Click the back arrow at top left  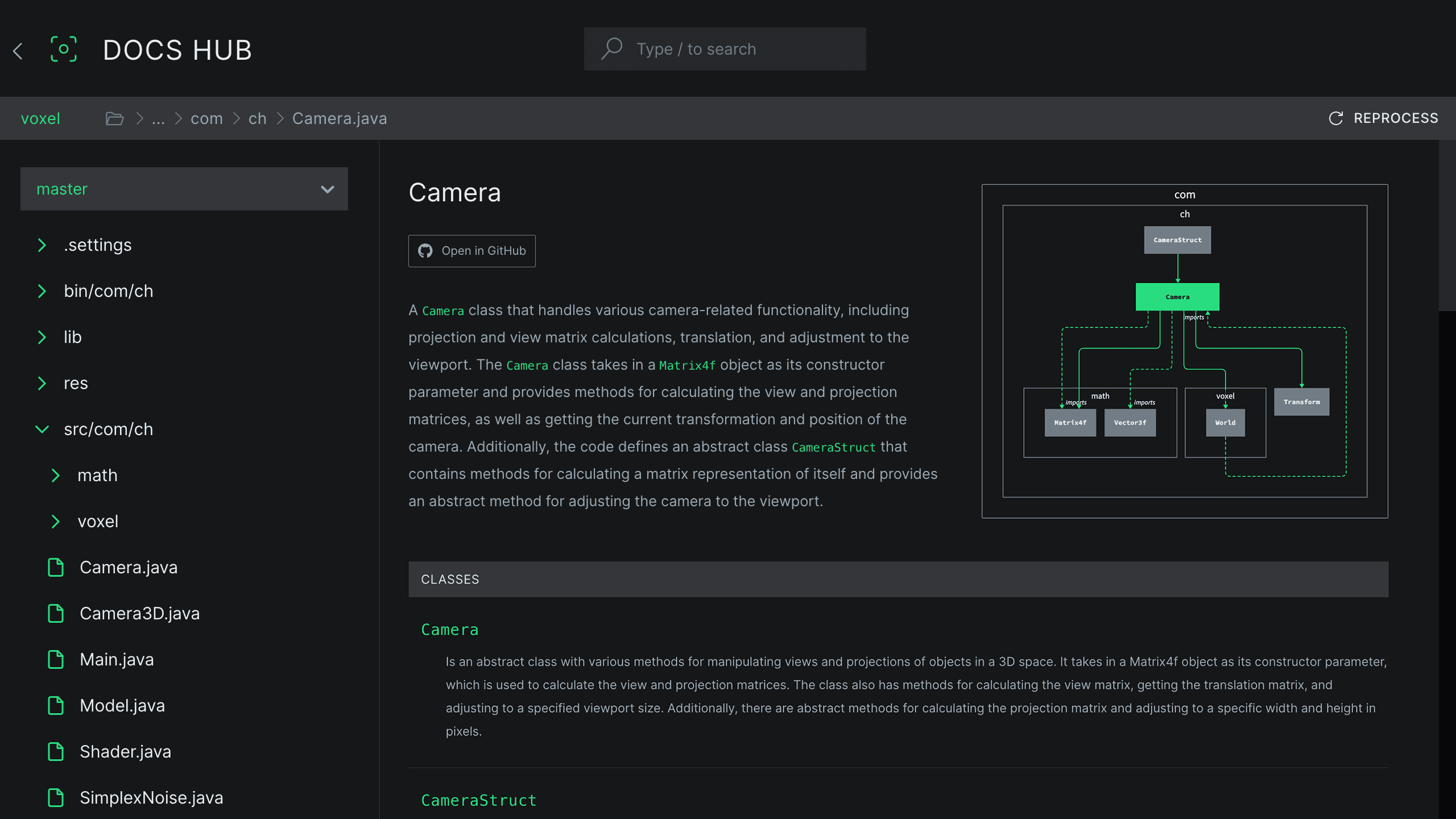(x=18, y=51)
